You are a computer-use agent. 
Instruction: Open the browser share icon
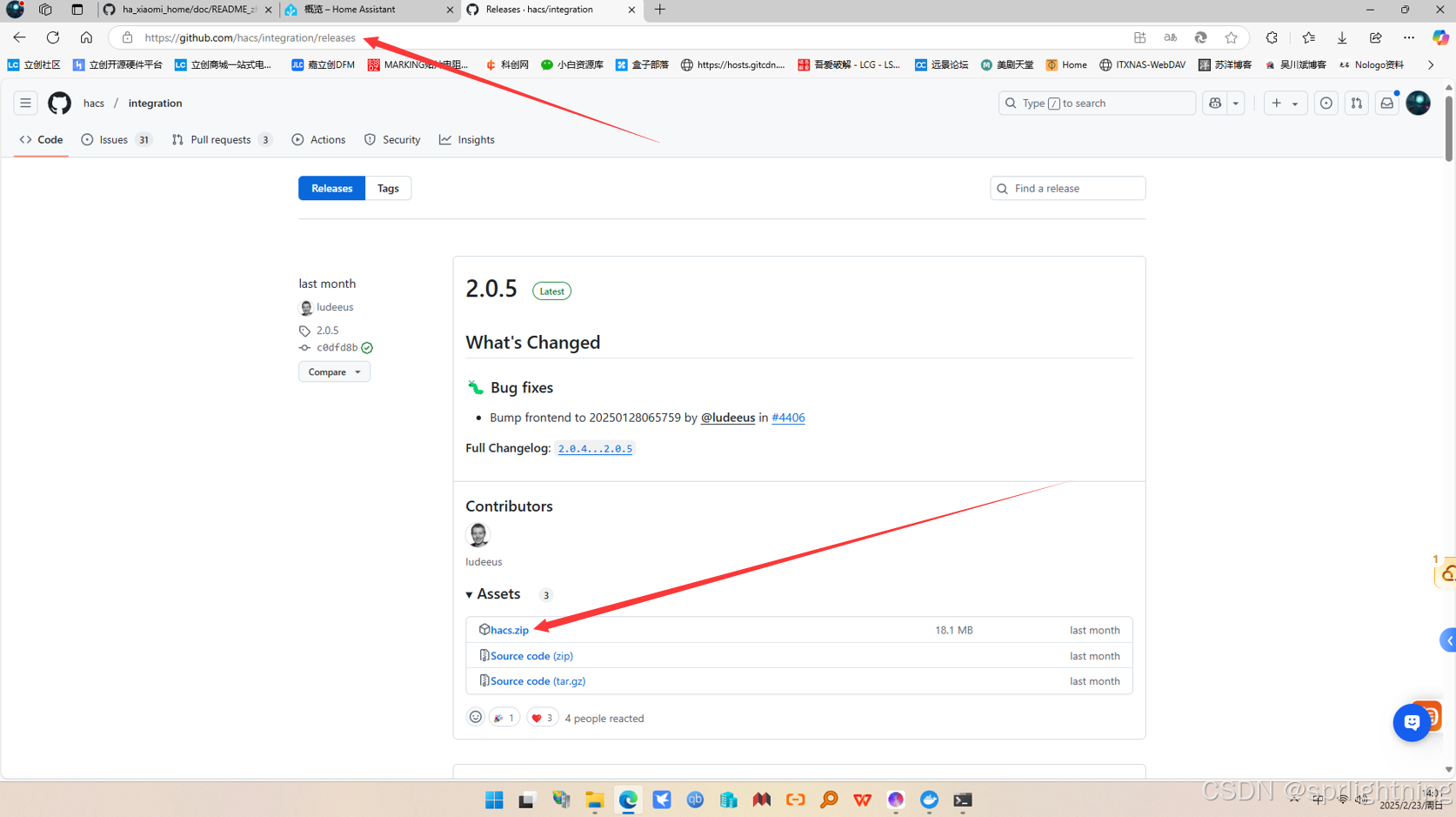[1375, 37]
